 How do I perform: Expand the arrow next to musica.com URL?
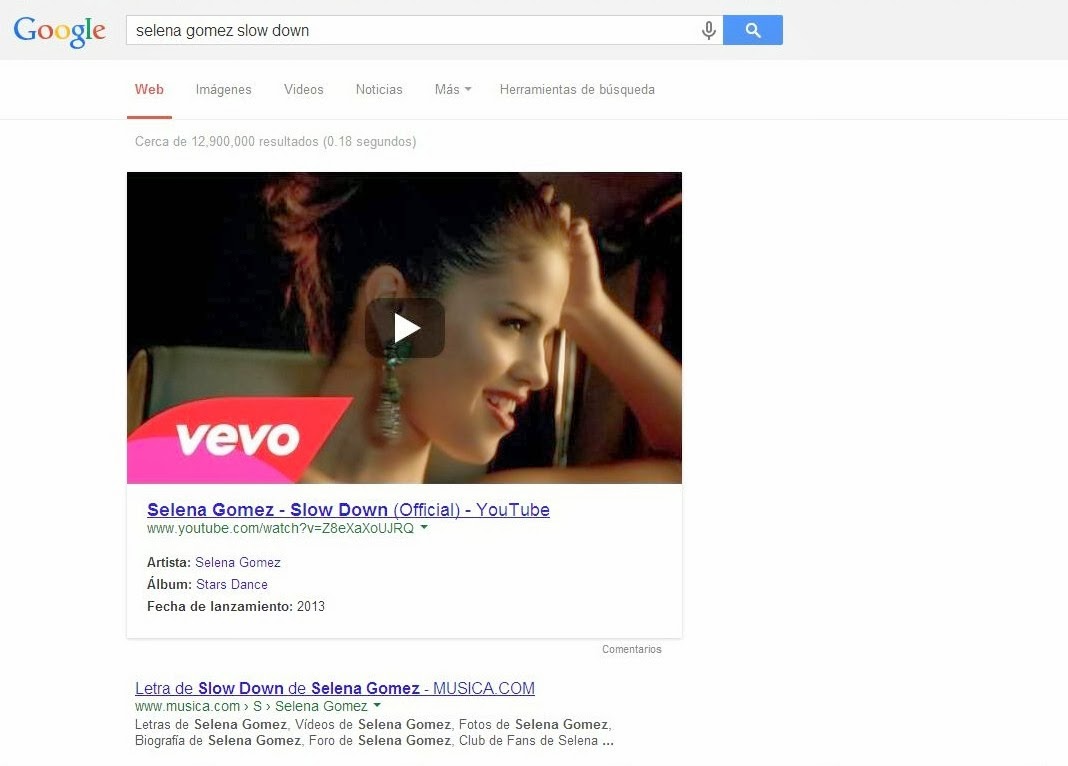click(x=377, y=705)
